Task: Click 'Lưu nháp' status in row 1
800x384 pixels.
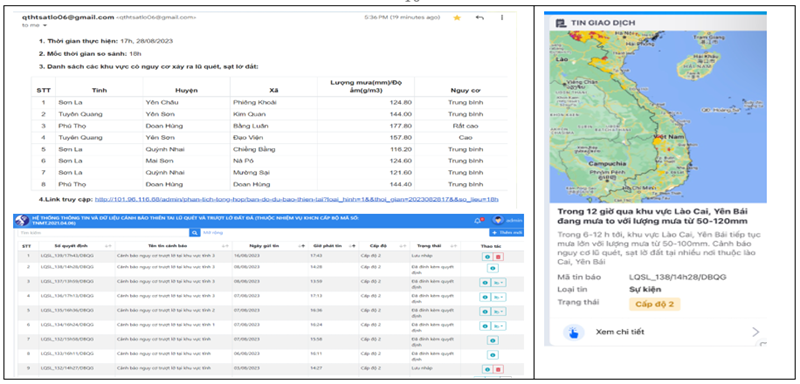Action: [x=421, y=256]
